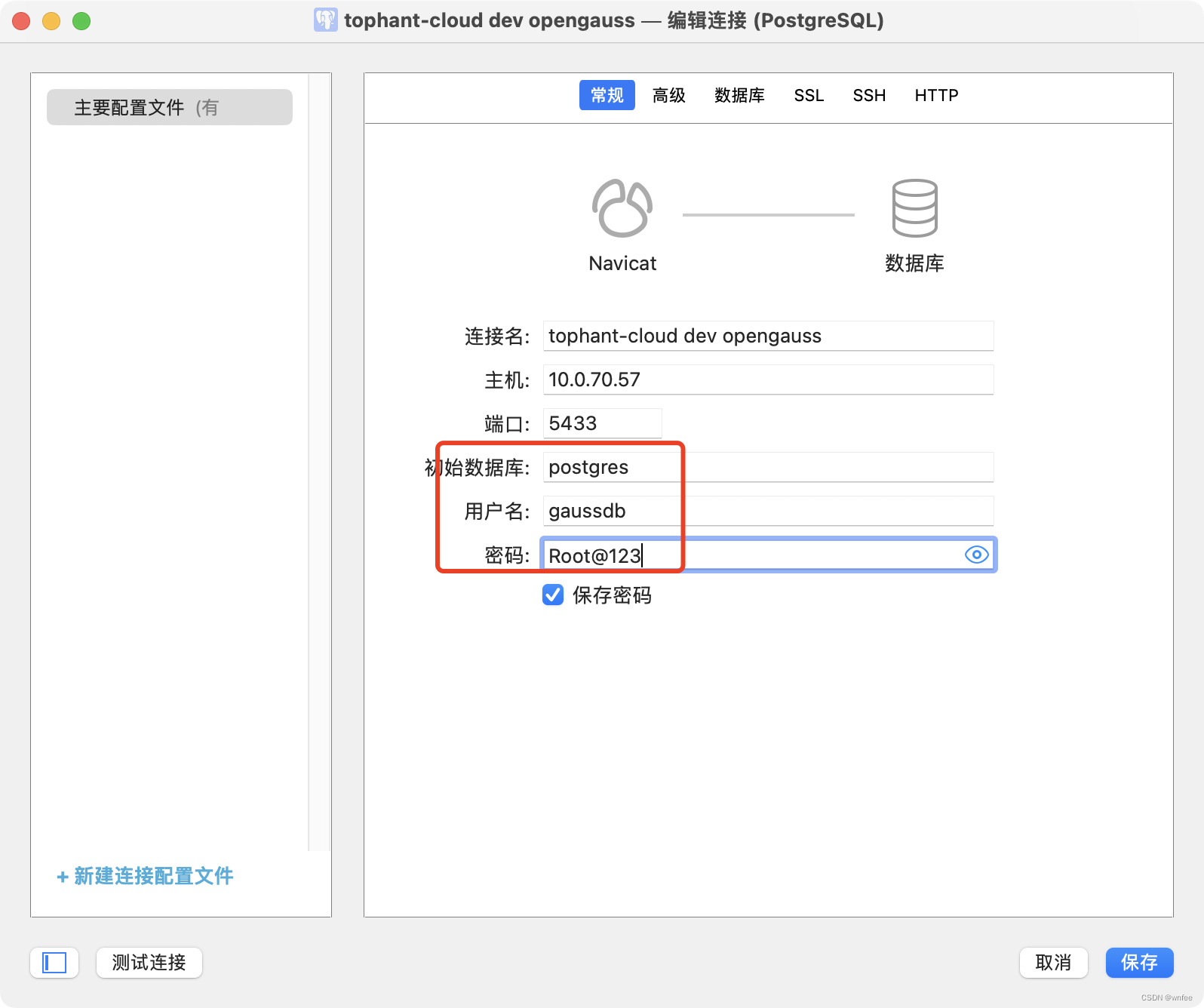Open the 高级 tab

point(668,95)
